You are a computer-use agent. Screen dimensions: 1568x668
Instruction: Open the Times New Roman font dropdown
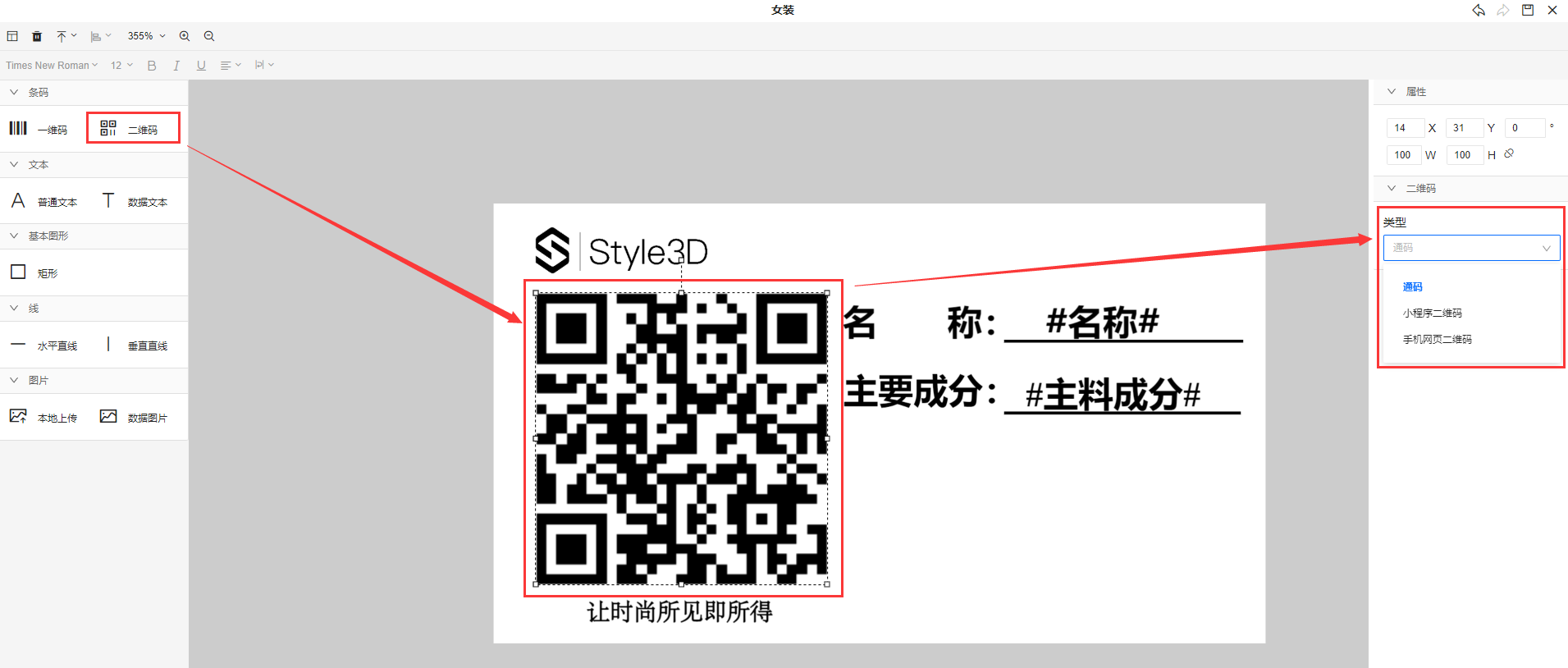coord(52,66)
